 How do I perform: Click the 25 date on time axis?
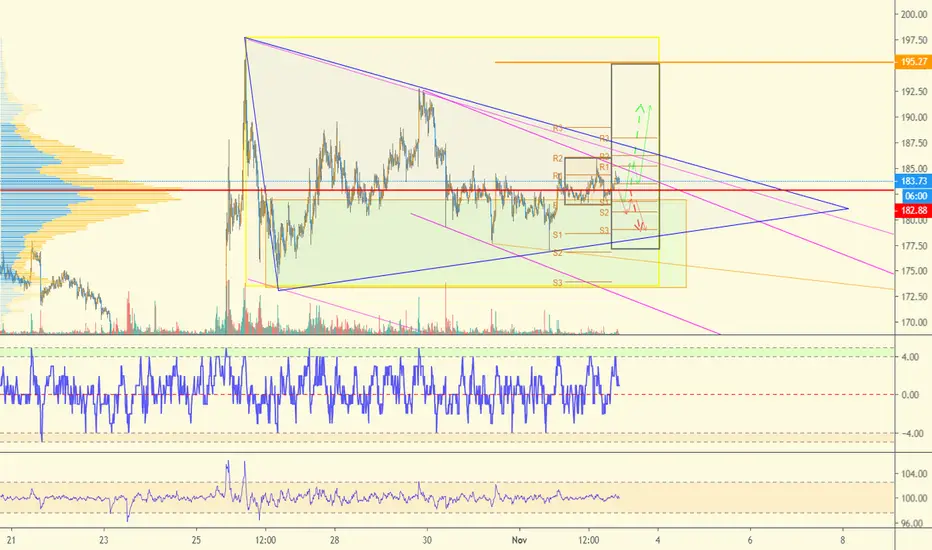click(x=197, y=540)
